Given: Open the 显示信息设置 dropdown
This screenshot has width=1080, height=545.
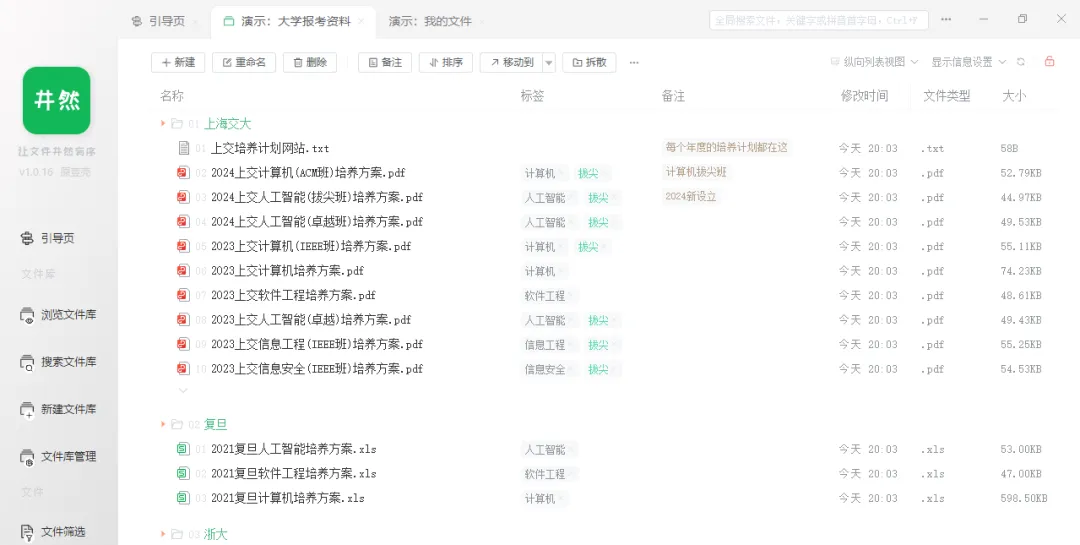Looking at the screenshot, I should [x=968, y=62].
